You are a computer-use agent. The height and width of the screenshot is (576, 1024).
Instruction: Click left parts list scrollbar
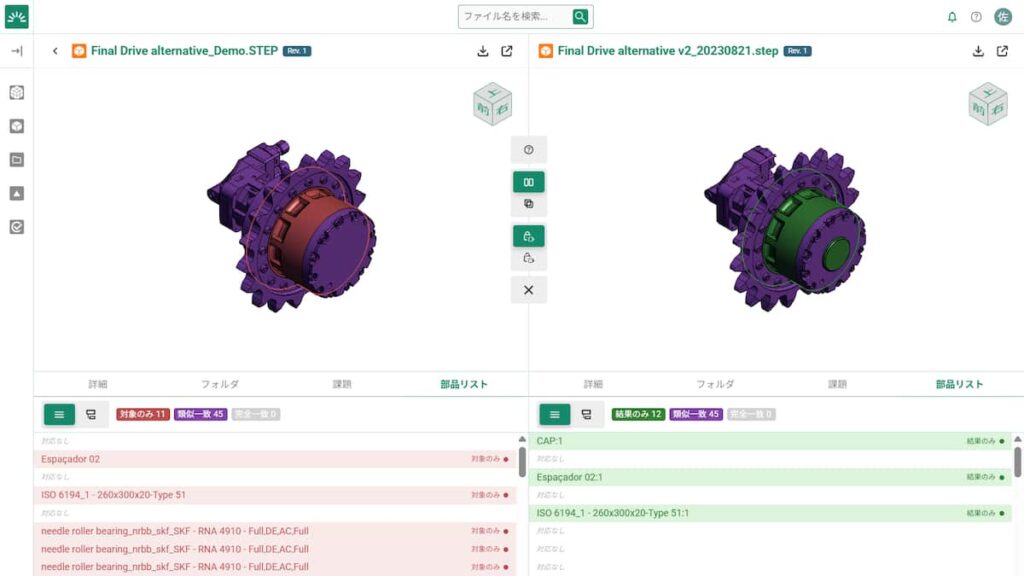pos(522,462)
